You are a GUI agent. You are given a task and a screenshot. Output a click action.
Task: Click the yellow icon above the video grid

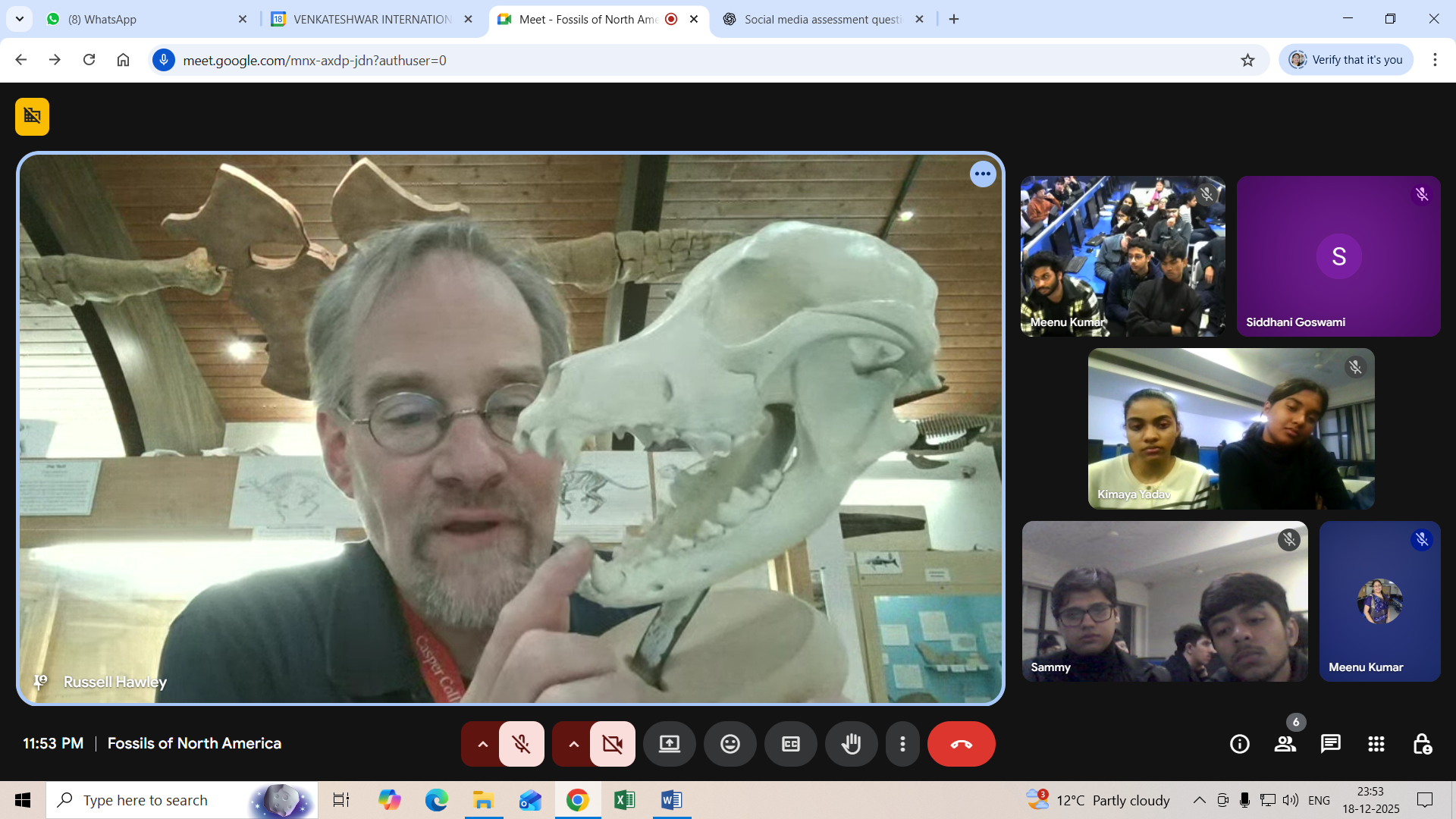[32, 116]
